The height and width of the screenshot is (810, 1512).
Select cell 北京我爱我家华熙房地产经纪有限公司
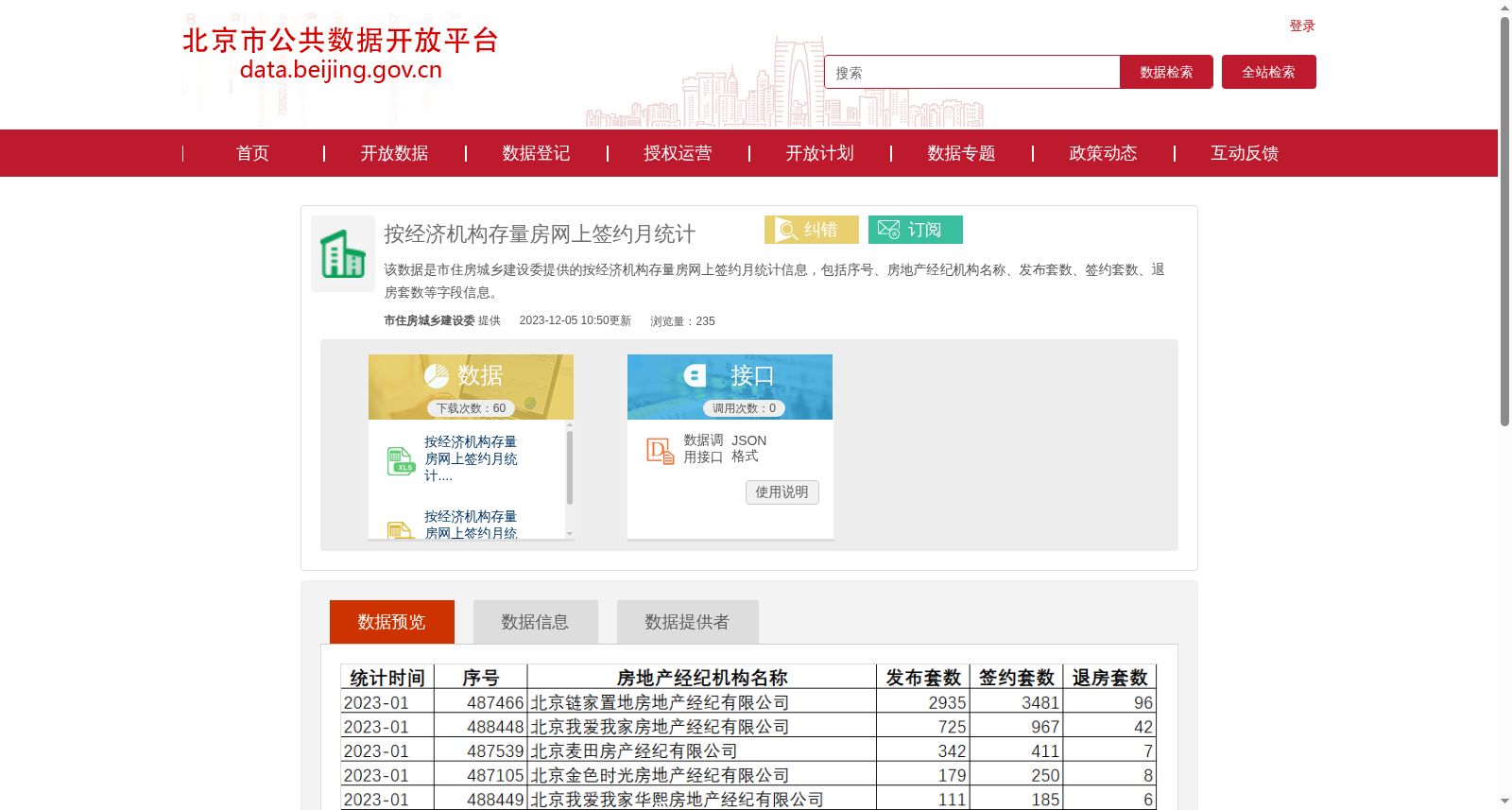click(702, 800)
